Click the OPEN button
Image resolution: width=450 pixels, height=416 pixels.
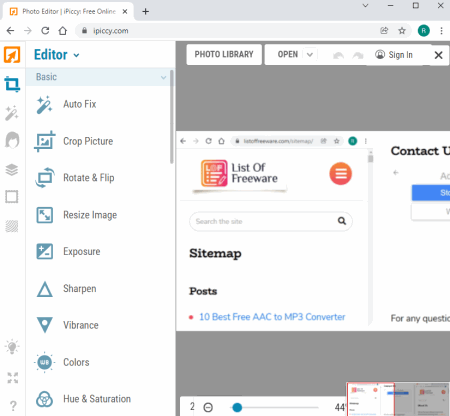[x=288, y=54]
